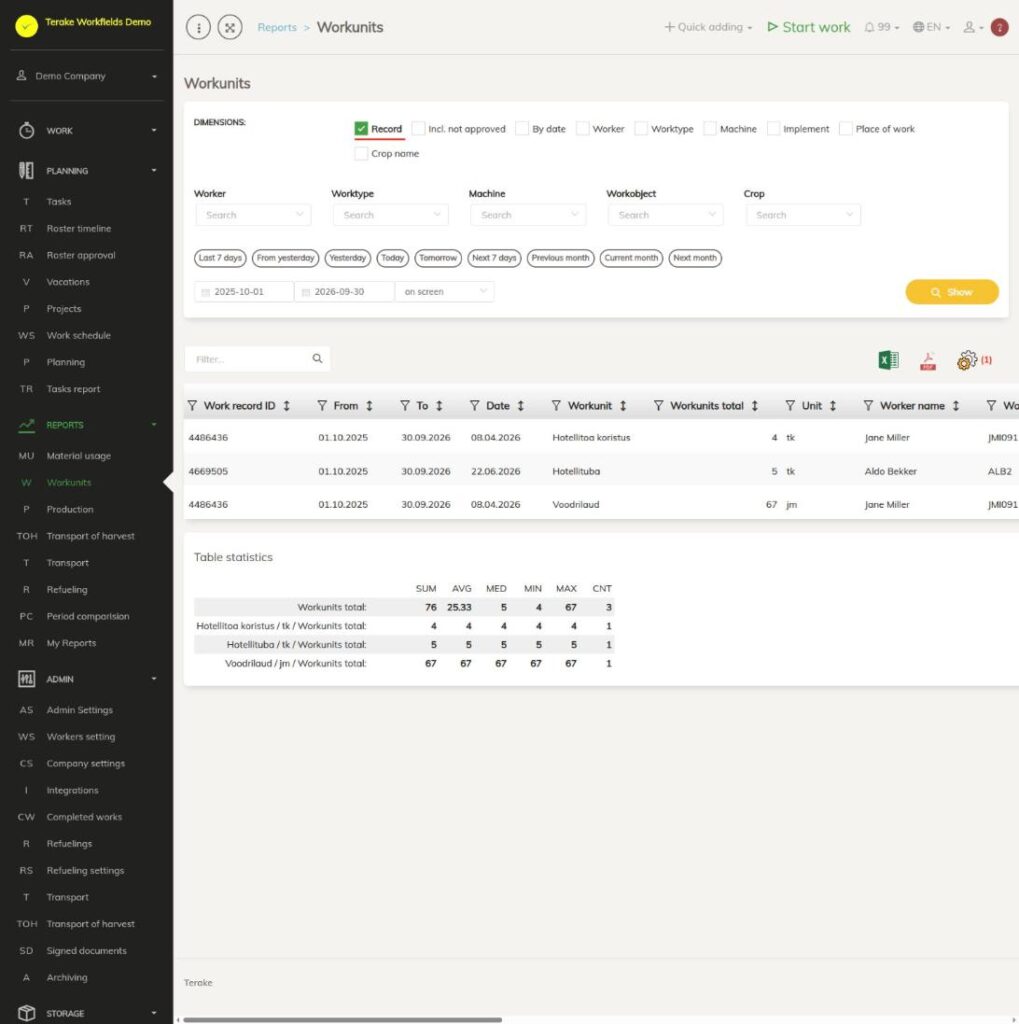This screenshot has height=1024, width=1019.
Task: Click the Start work button
Action: tap(809, 27)
